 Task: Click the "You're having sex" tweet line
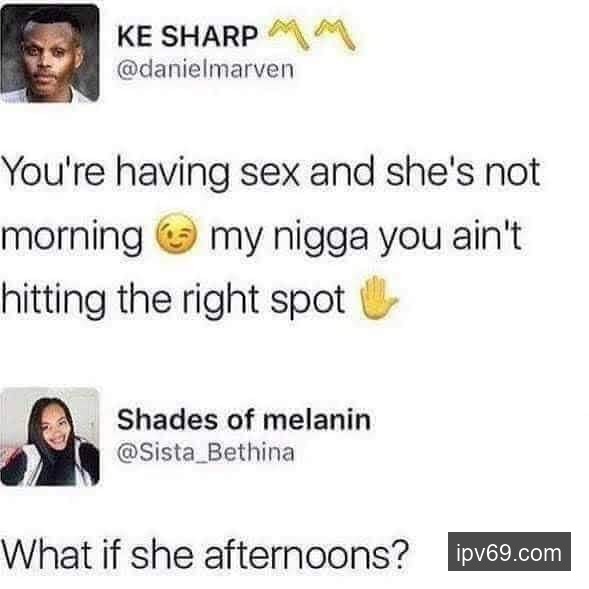pos(270,172)
